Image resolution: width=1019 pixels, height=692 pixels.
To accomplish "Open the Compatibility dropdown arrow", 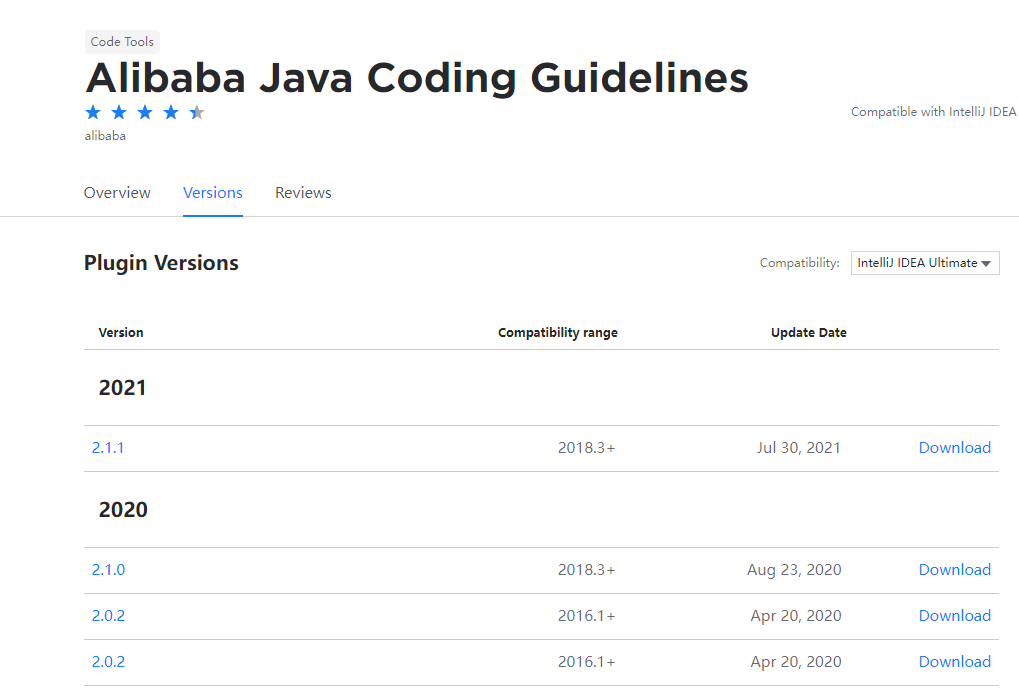I will tap(985, 263).
